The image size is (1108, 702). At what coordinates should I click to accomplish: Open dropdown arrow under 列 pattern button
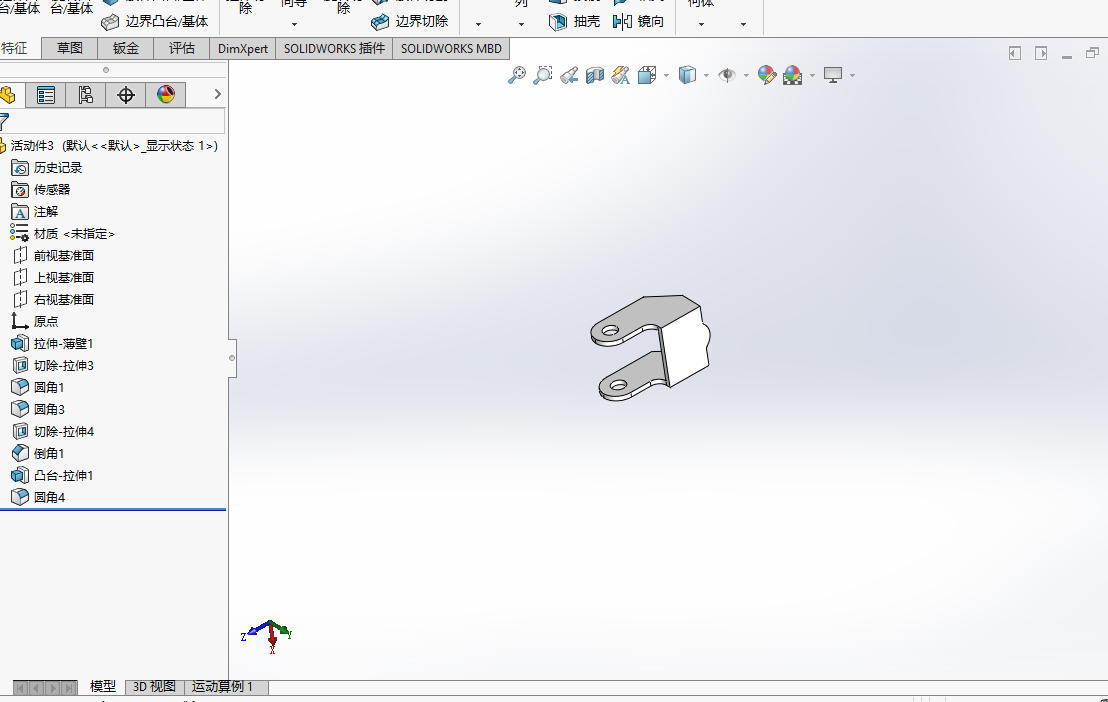(521, 24)
